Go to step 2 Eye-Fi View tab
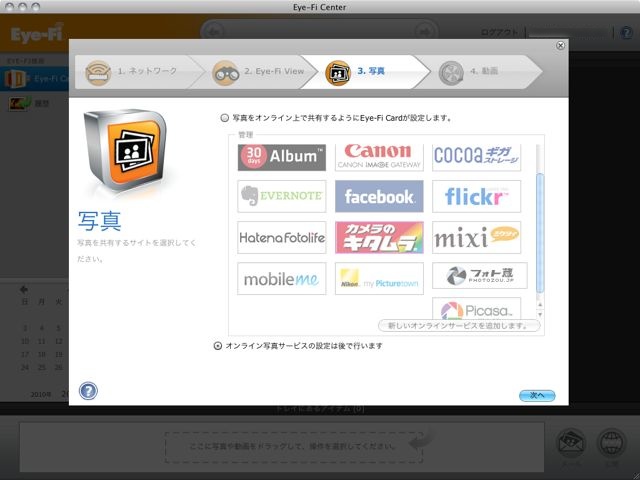This screenshot has width=640, height=480. coord(261,72)
